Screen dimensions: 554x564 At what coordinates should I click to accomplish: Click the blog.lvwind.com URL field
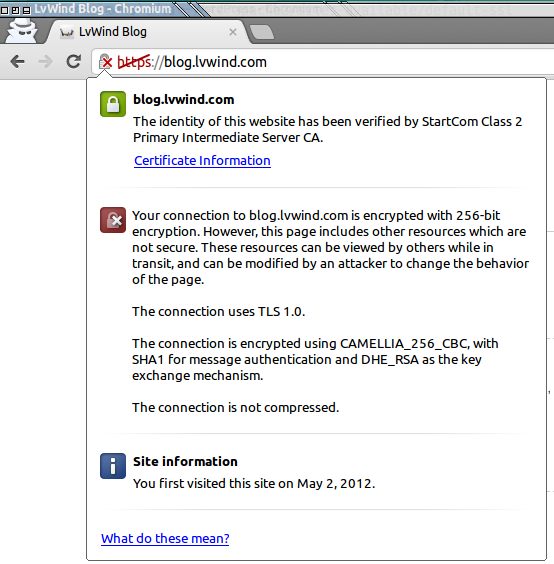point(320,62)
